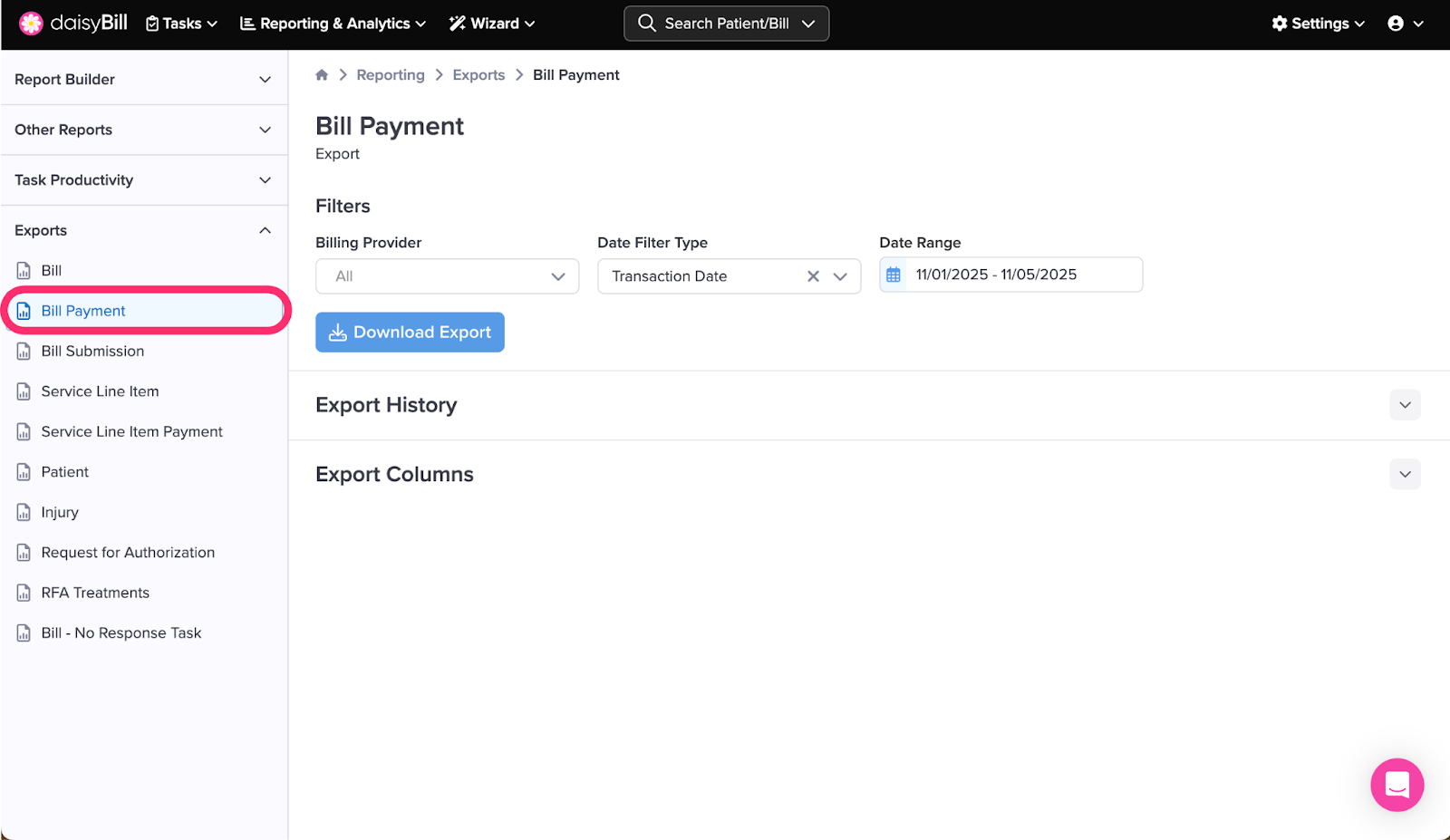
Task: Expand the Export History section
Action: point(1404,405)
